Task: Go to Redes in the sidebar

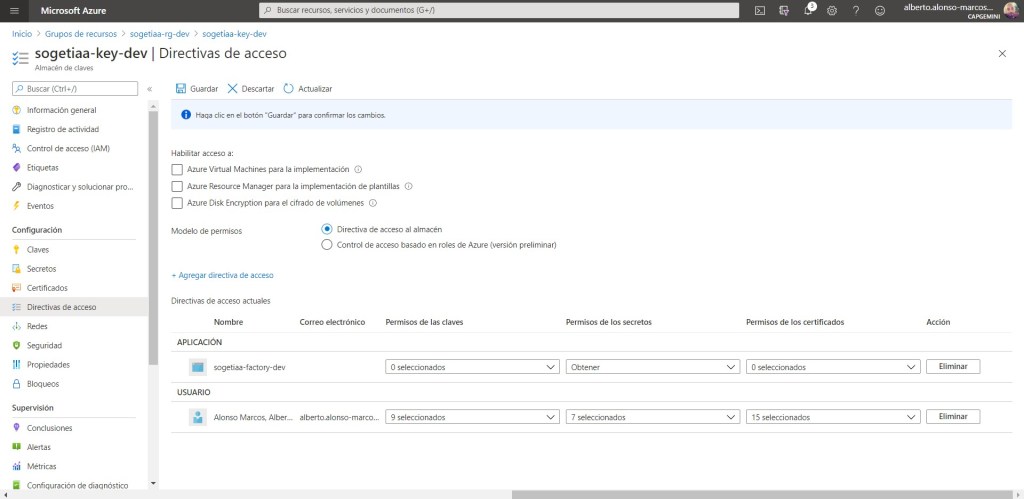Action: [38, 326]
